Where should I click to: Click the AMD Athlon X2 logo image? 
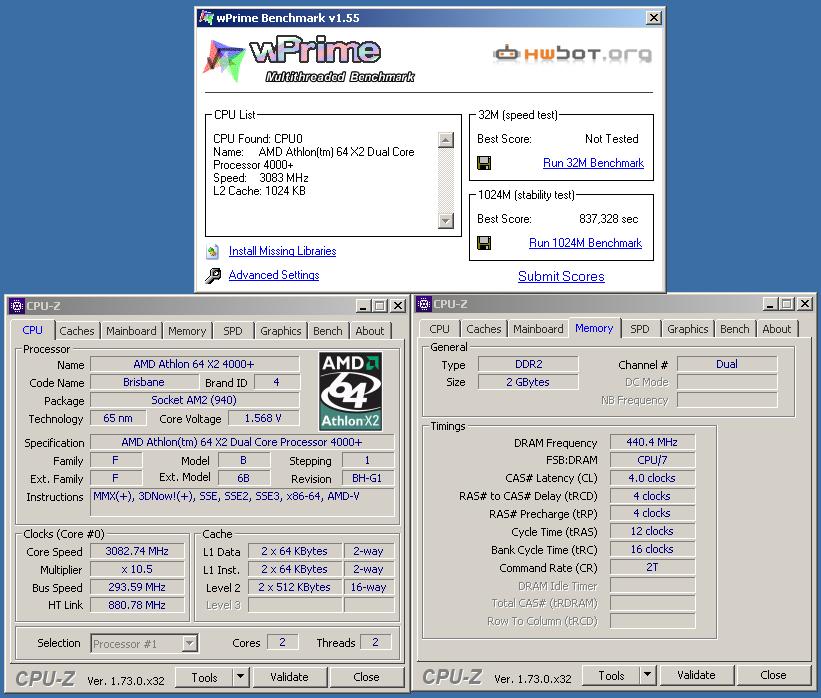point(350,391)
